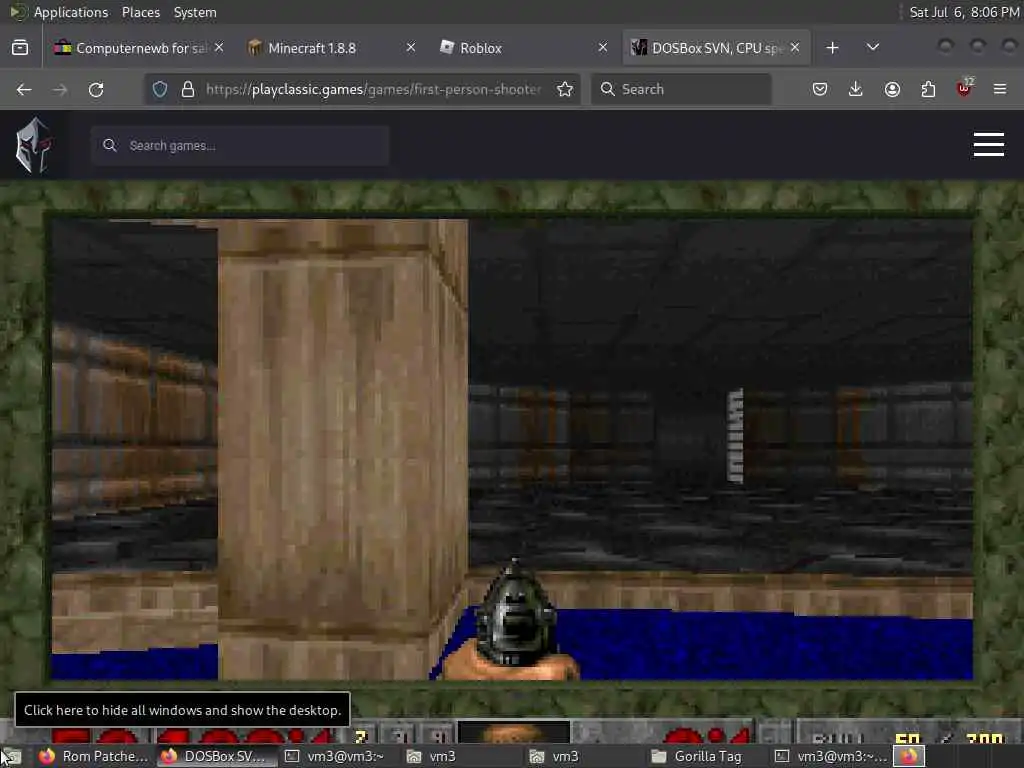Go back with the browser back arrow
The image size is (1024, 768).
coord(24,89)
